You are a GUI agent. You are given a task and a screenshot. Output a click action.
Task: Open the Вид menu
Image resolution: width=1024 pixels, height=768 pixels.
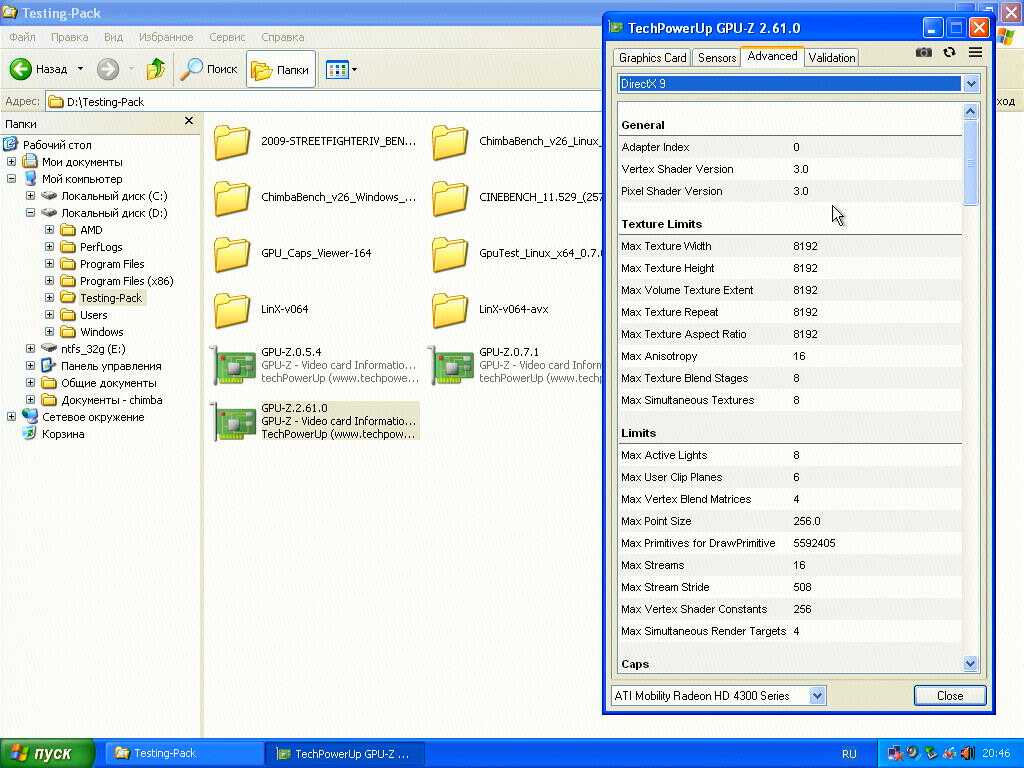(x=113, y=37)
